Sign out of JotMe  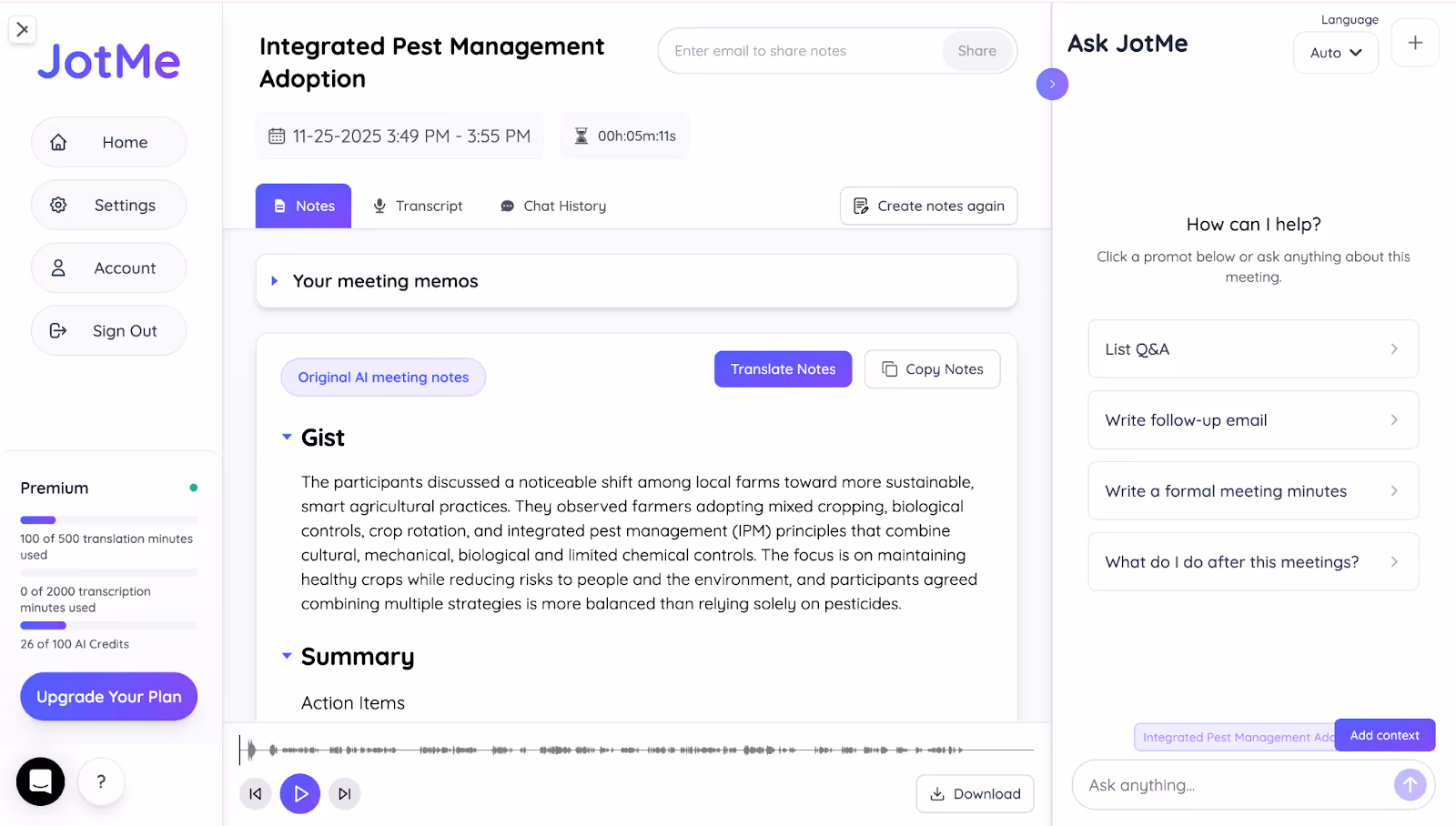point(108,330)
